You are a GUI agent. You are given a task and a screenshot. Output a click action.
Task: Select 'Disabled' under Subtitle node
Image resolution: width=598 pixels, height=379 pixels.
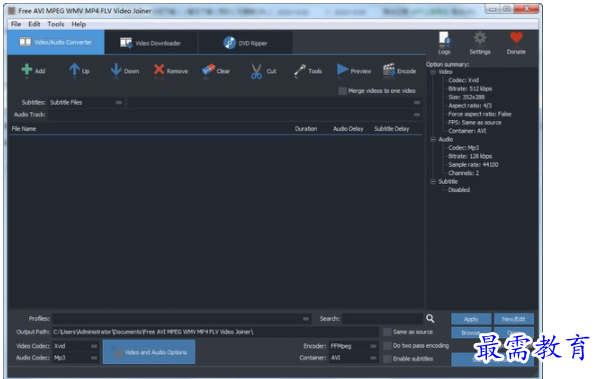click(459, 190)
